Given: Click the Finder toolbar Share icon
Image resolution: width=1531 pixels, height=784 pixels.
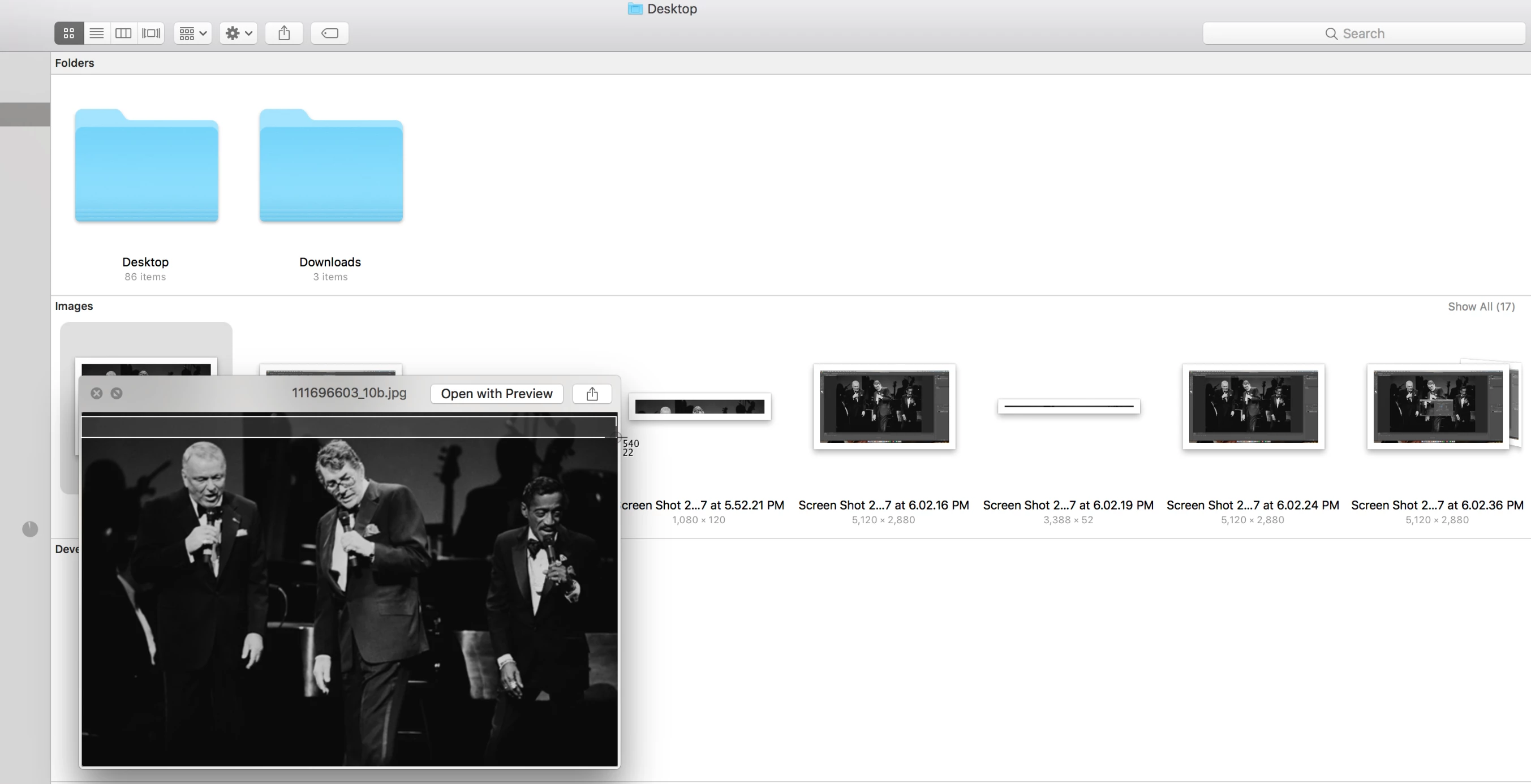Looking at the screenshot, I should coord(284,33).
